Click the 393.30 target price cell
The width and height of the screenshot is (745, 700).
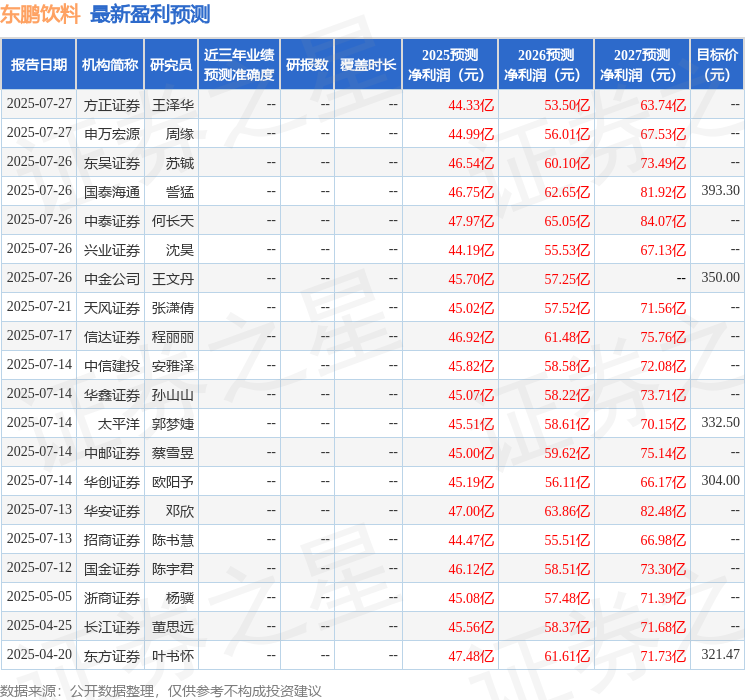(720, 191)
